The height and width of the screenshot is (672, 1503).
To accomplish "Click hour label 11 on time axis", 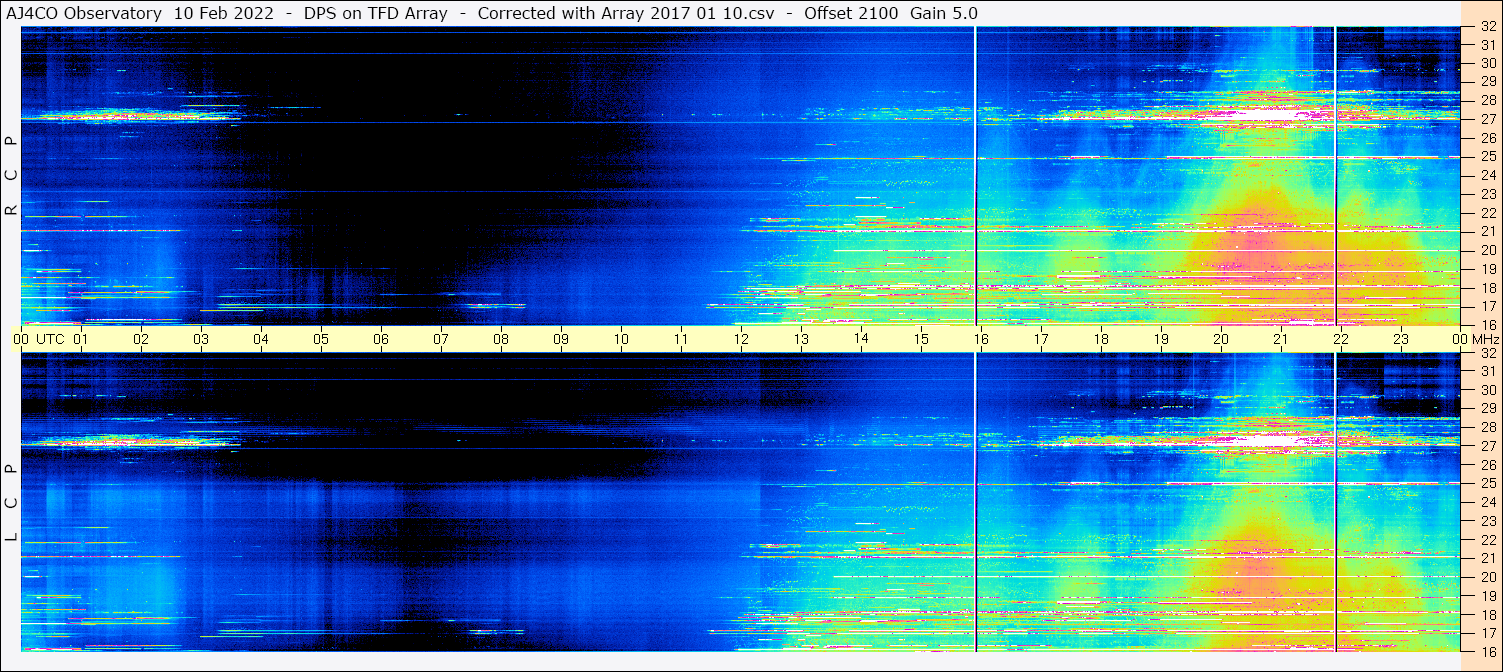I will (681, 339).
